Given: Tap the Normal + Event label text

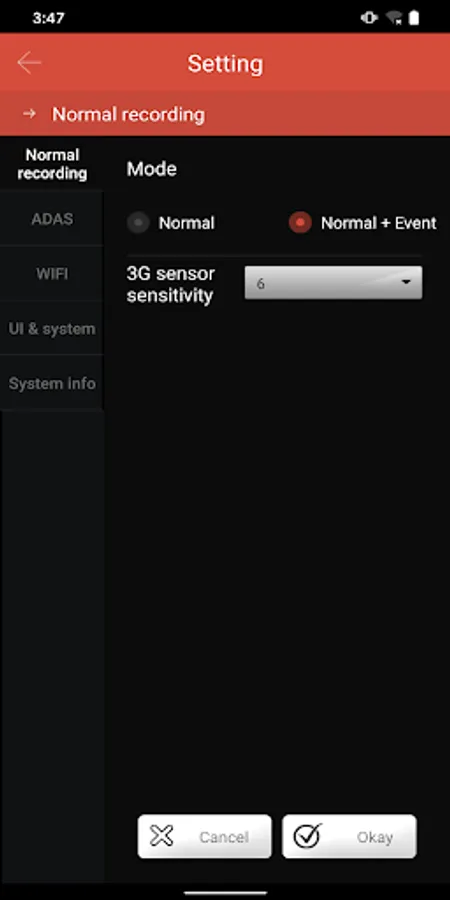Looking at the screenshot, I should click(x=379, y=223).
